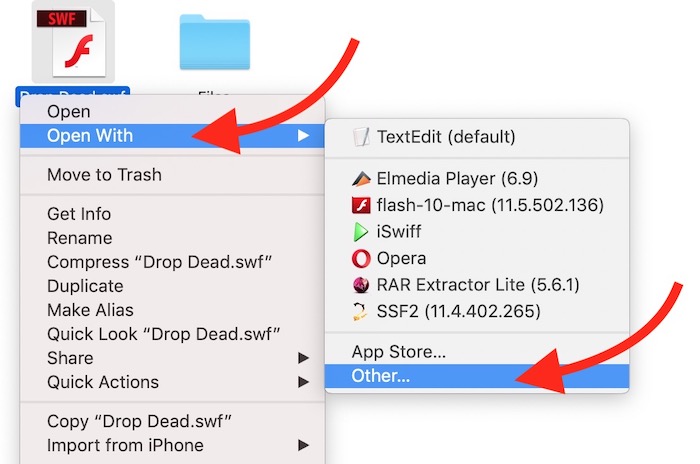Select Move to Trash
This screenshot has height=464, width=700.
(x=104, y=175)
